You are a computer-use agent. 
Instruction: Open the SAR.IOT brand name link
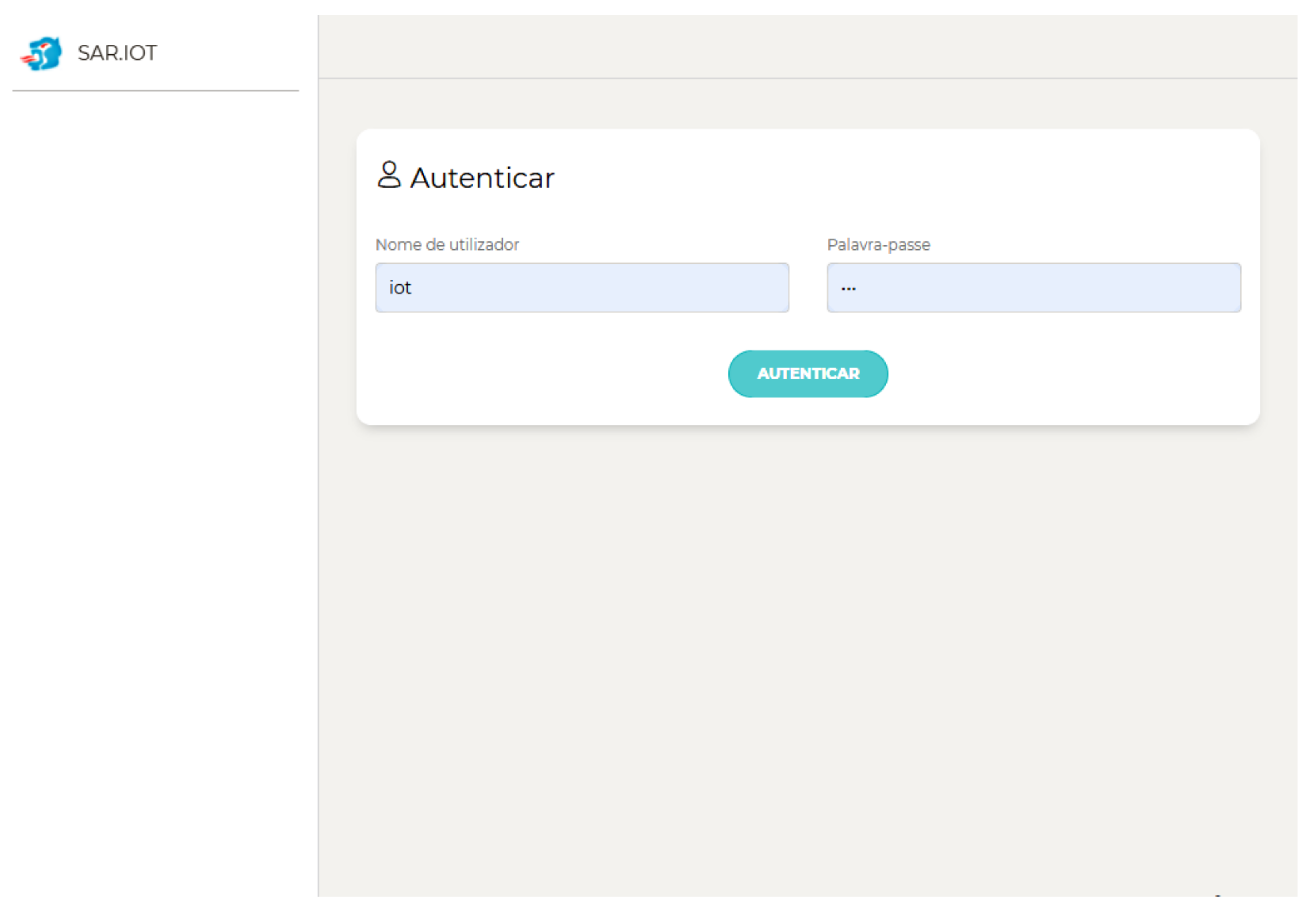coord(117,54)
